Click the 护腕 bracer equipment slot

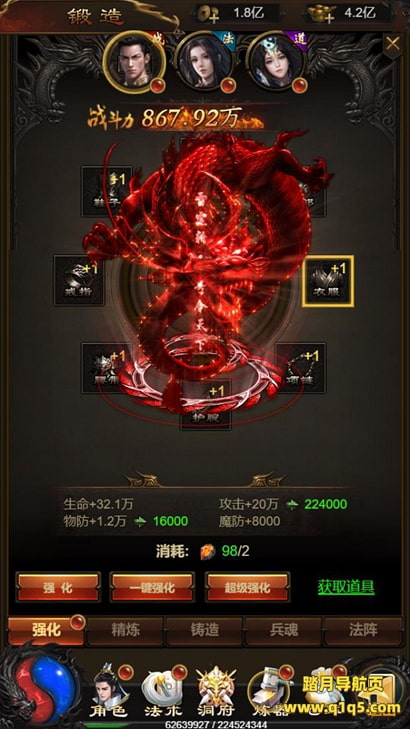coord(205,405)
